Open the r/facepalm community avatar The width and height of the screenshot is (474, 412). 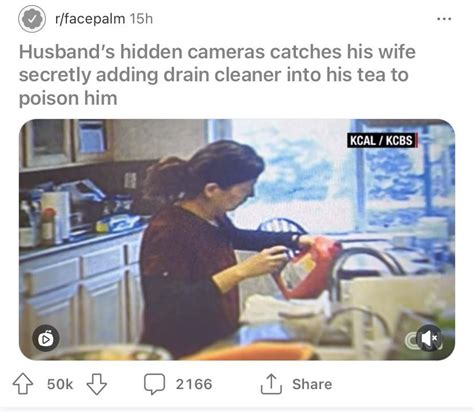pyautogui.click(x=32, y=19)
